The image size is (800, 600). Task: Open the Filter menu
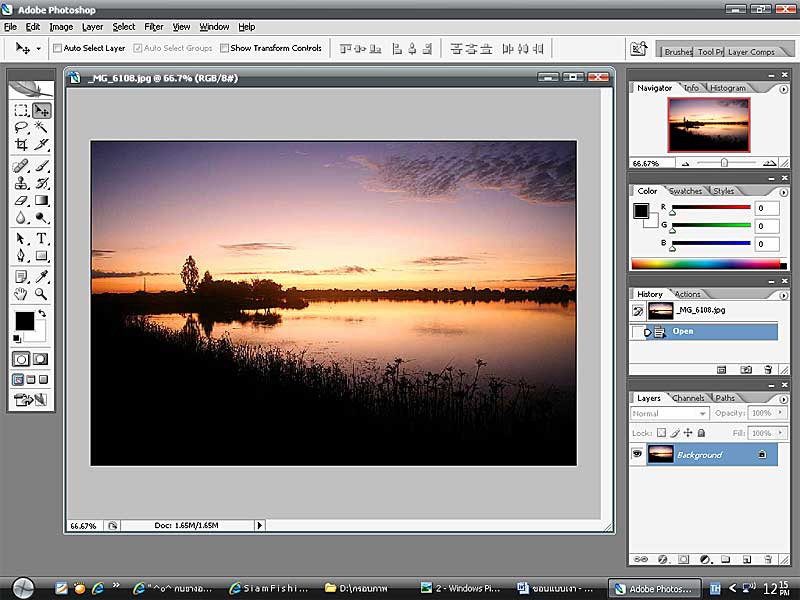[x=154, y=27]
